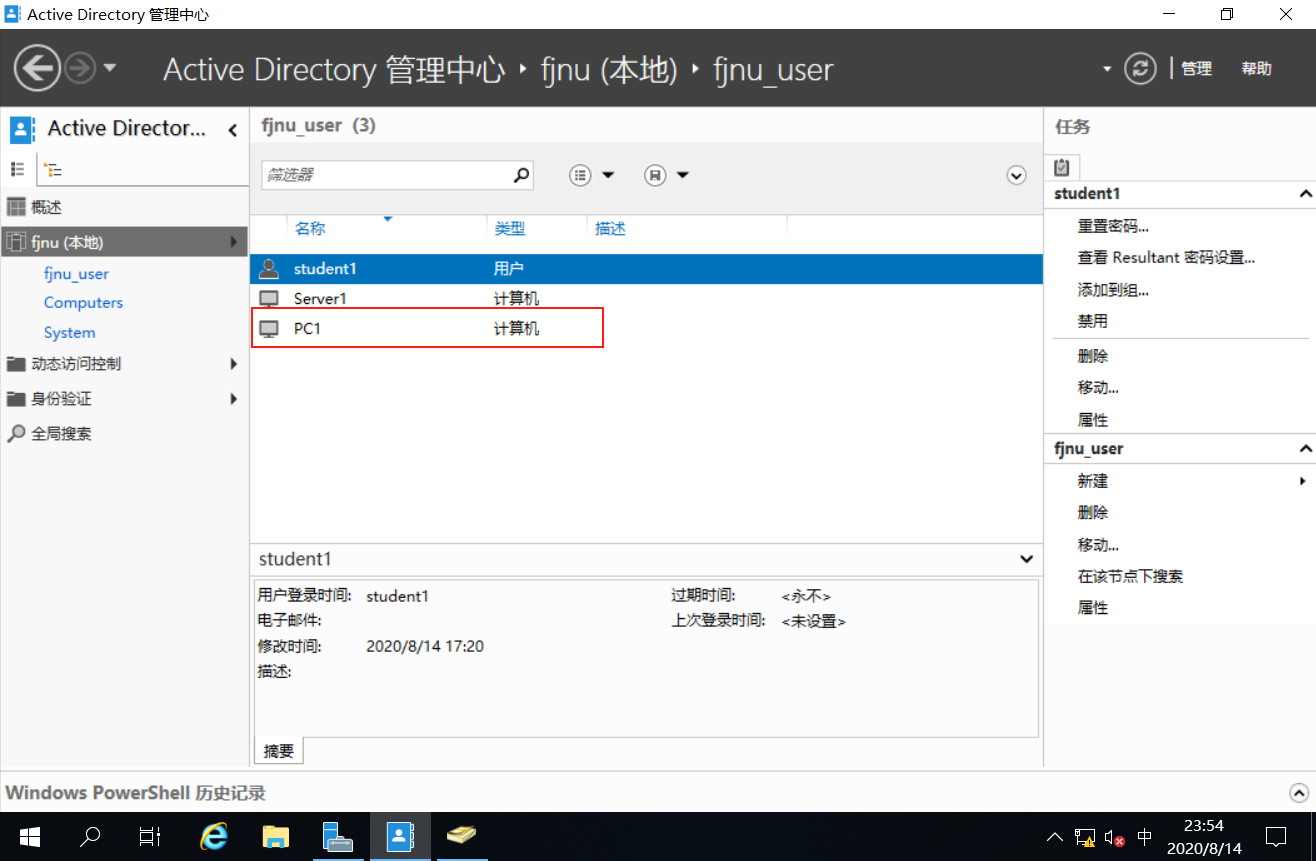
Task: Click the PC1 computer icon
Action: coord(268,328)
